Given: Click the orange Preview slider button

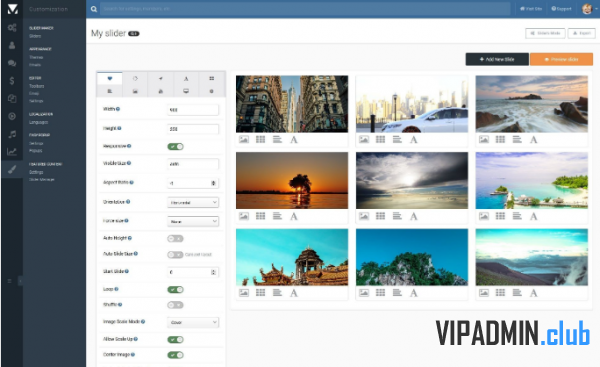Looking at the screenshot, I should click(561, 59).
